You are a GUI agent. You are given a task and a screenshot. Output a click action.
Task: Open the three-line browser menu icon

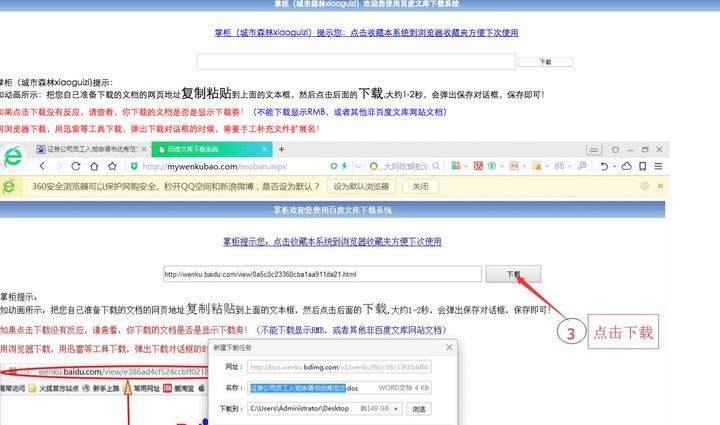coord(658,166)
